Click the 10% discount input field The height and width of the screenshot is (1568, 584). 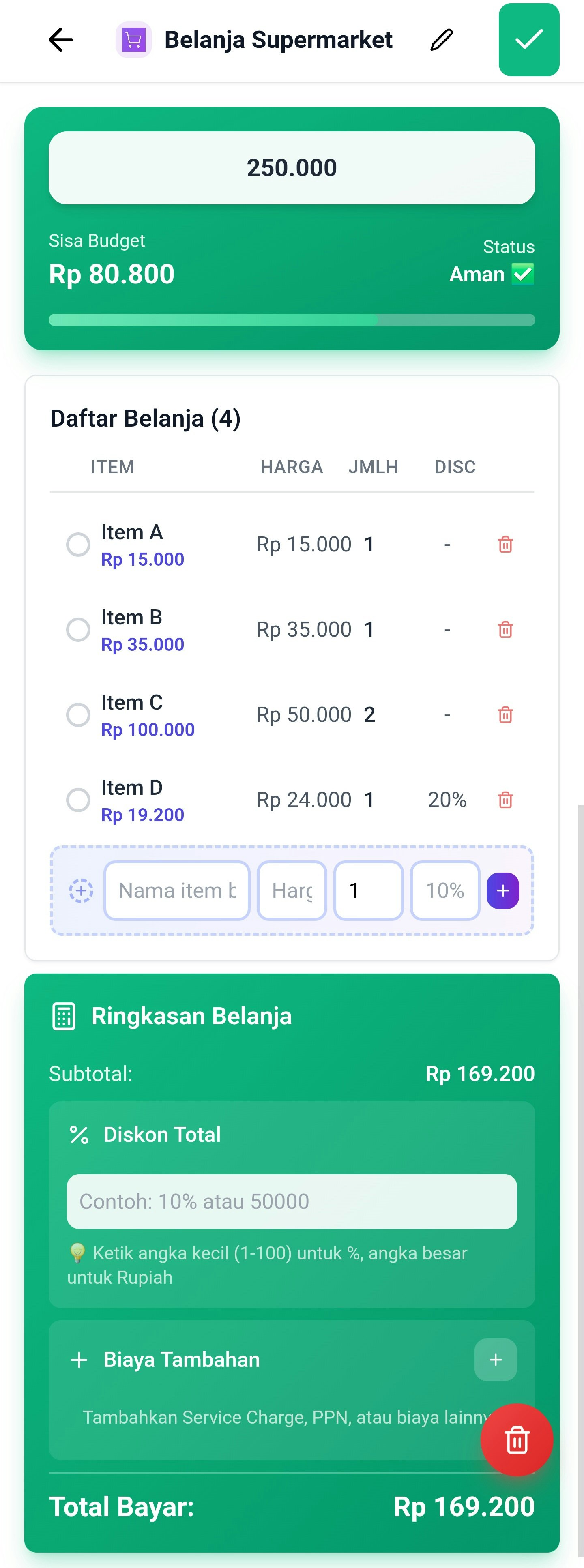point(445,890)
